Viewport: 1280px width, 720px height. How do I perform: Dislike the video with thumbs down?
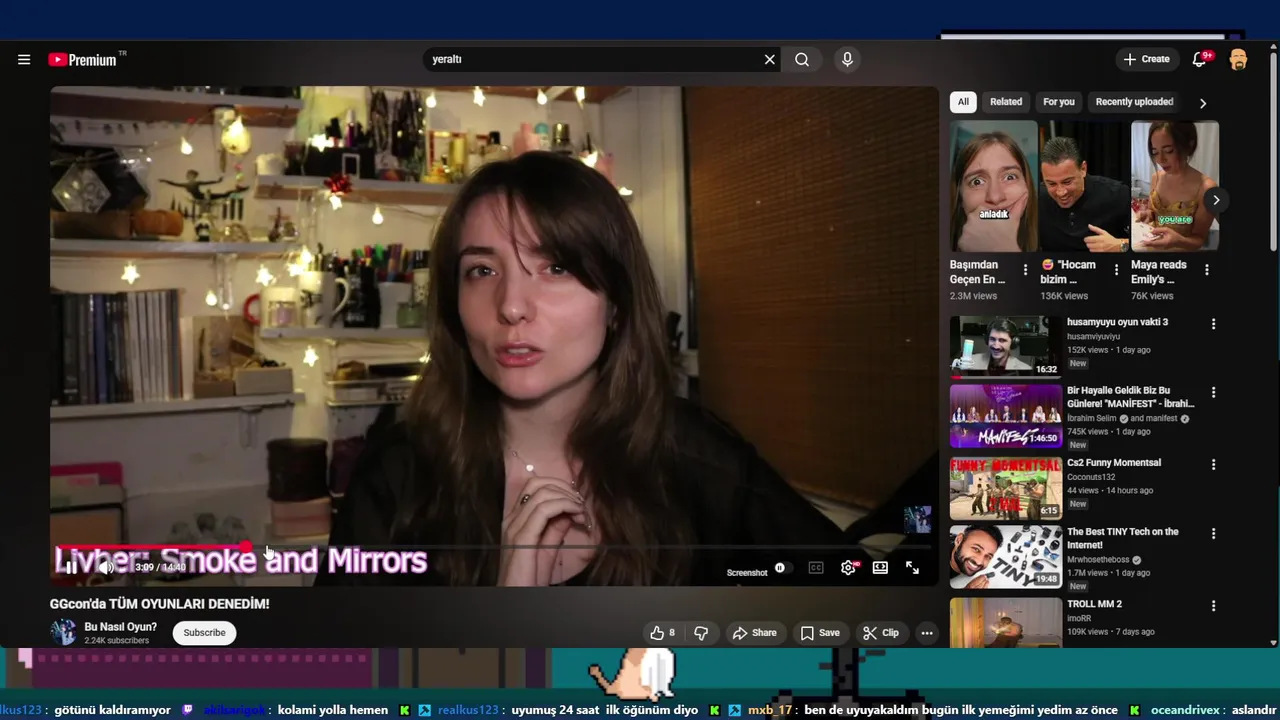pos(701,633)
